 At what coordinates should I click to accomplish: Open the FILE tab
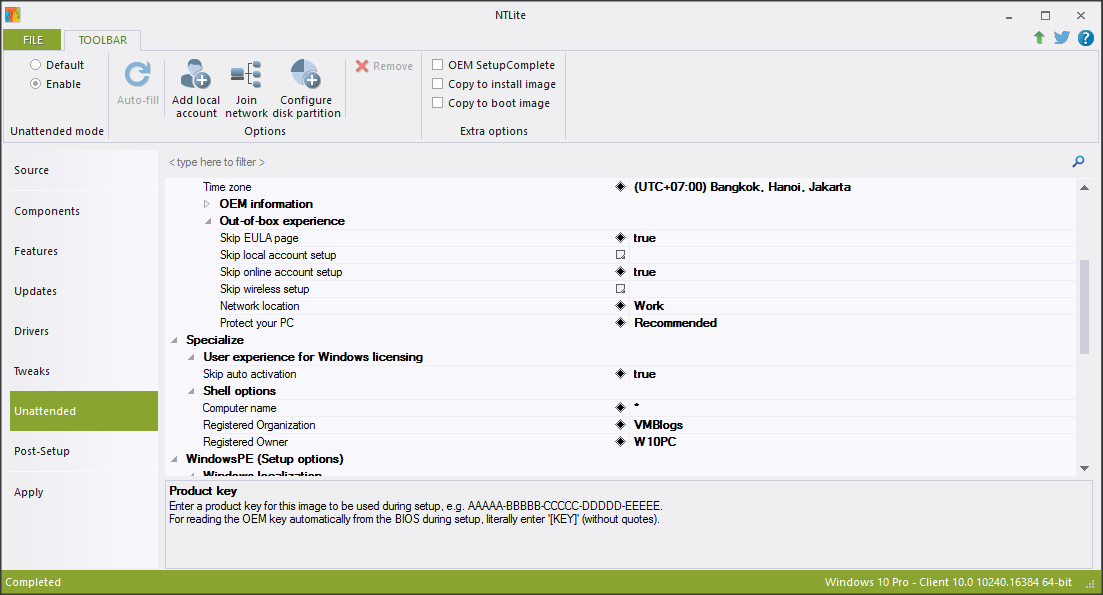32,40
